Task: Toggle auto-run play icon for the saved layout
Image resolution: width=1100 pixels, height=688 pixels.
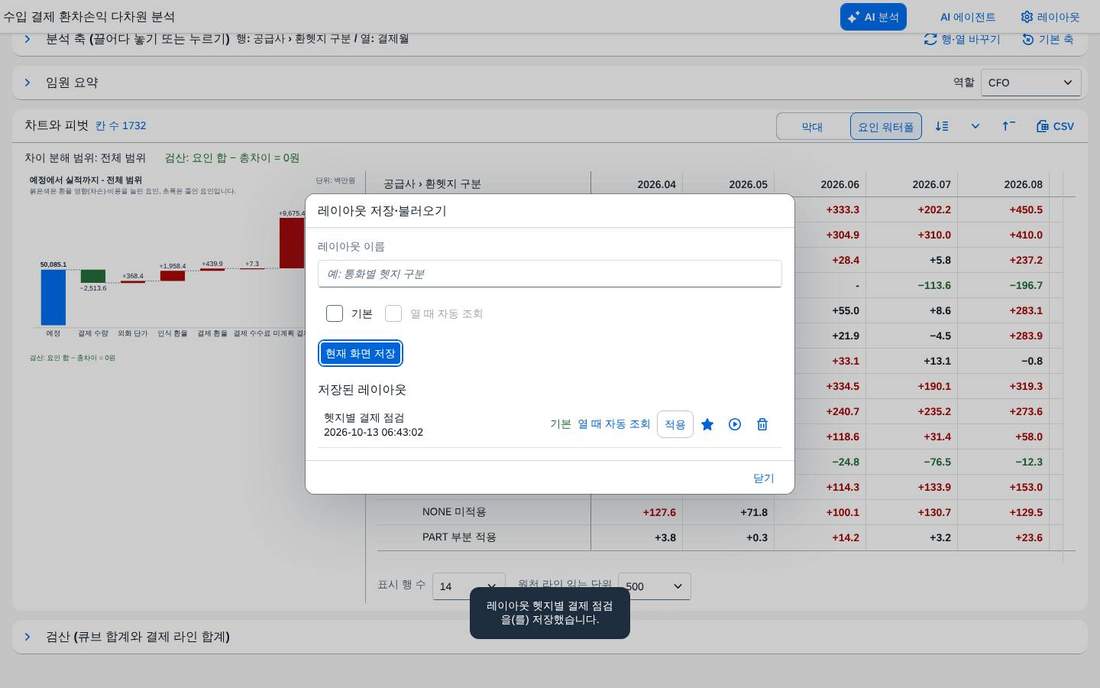Action: 735,424
